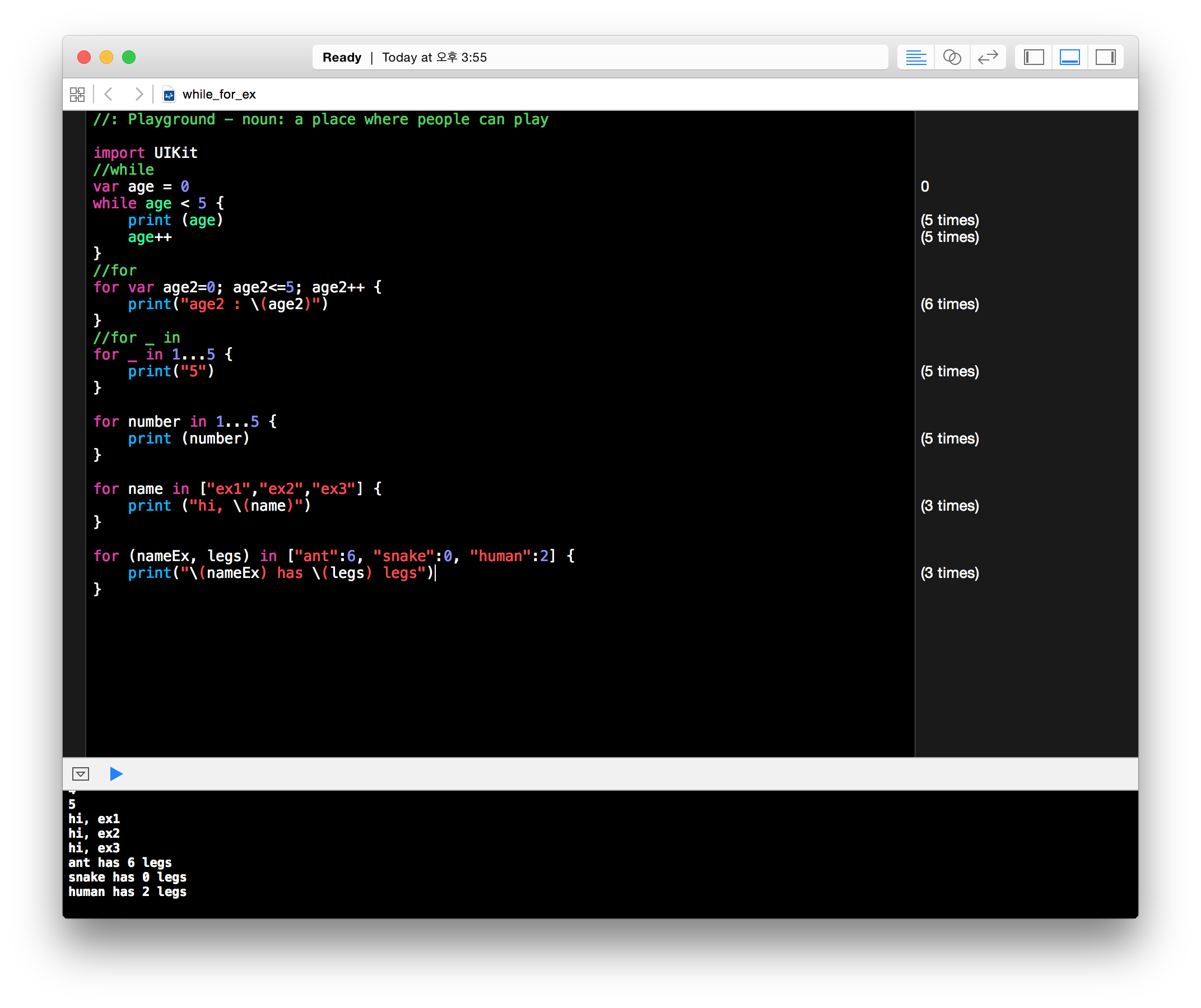The image size is (1201, 1008).
Task: Click the playground file icon
Action: coord(169,94)
